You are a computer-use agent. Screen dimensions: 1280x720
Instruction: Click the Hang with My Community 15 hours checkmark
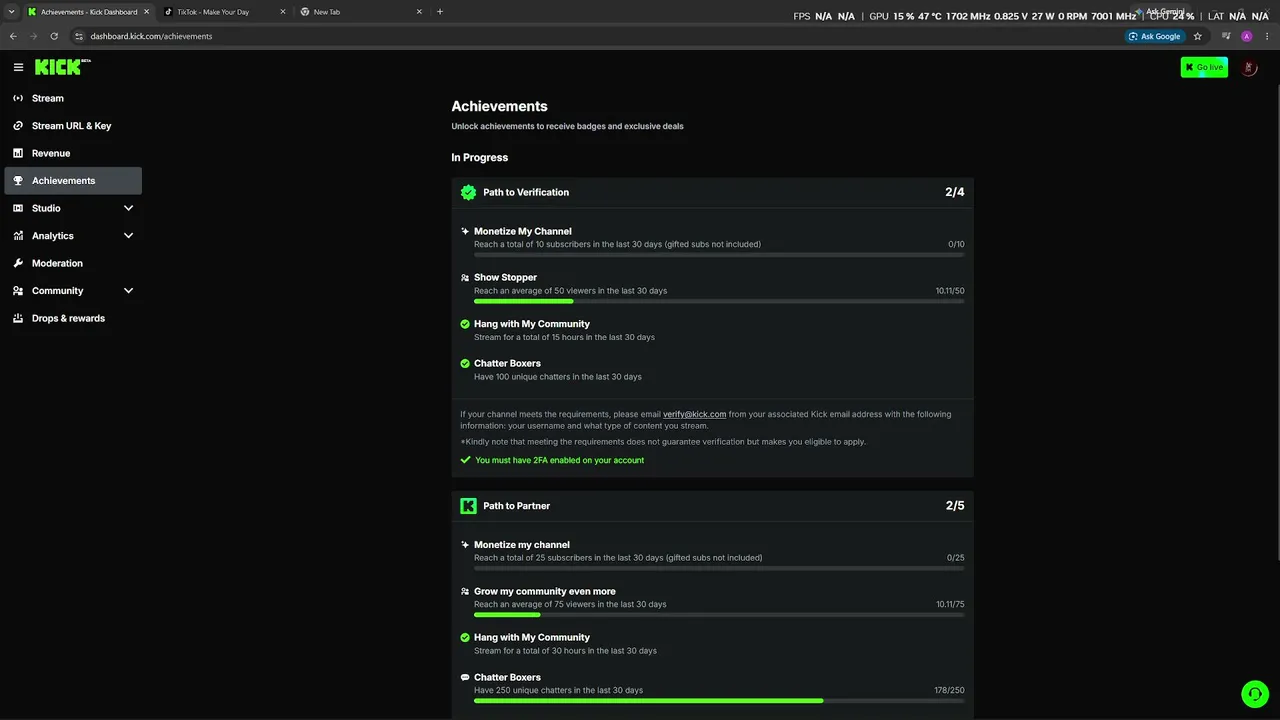pyautogui.click(x=465, y=324)
